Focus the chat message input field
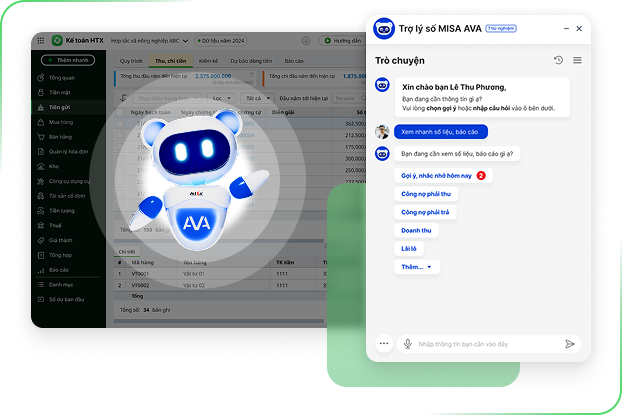This screenshot has height=415, width=622. 487,344
